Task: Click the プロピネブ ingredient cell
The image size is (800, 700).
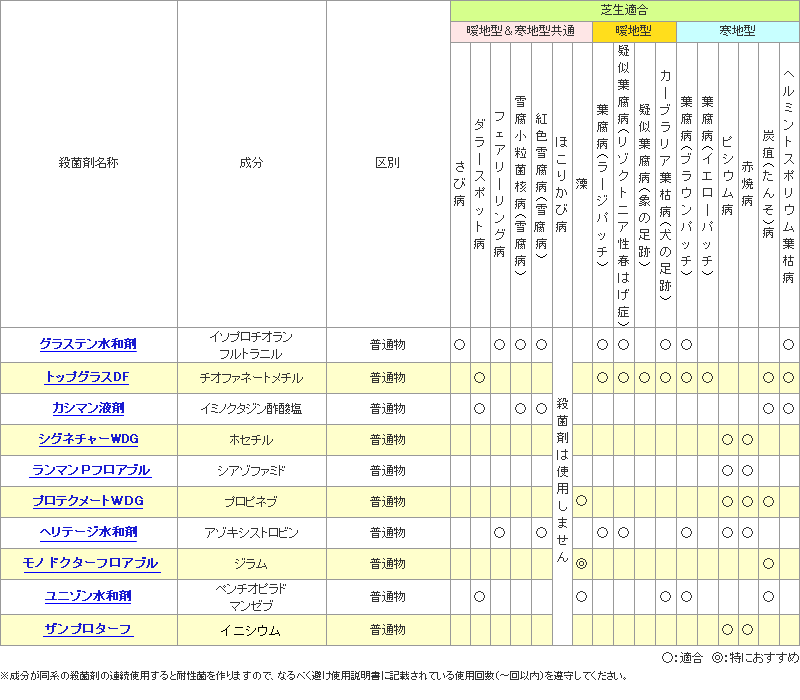Action: [252, 502]
